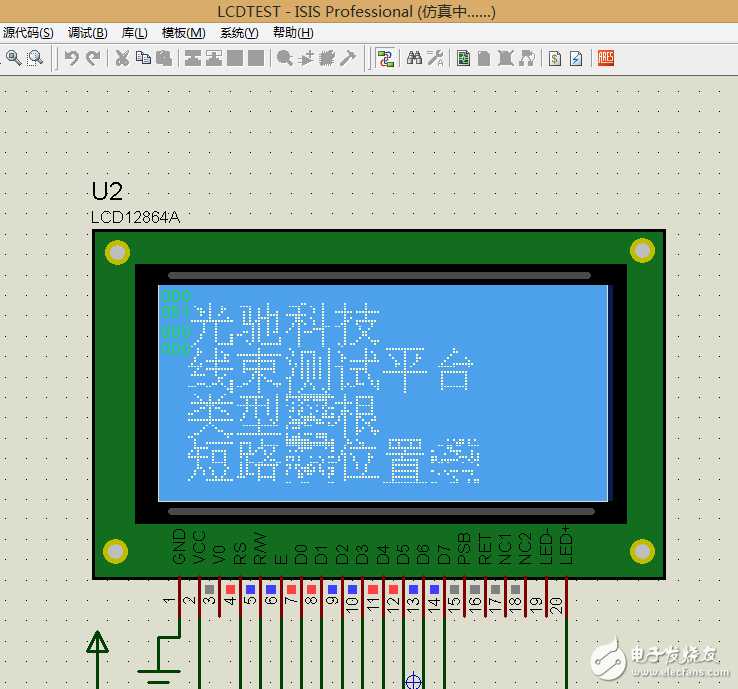Viewport: 738px width, 689px height.
Task: Open the 模板(M) menu
Action: click(184, 33)
